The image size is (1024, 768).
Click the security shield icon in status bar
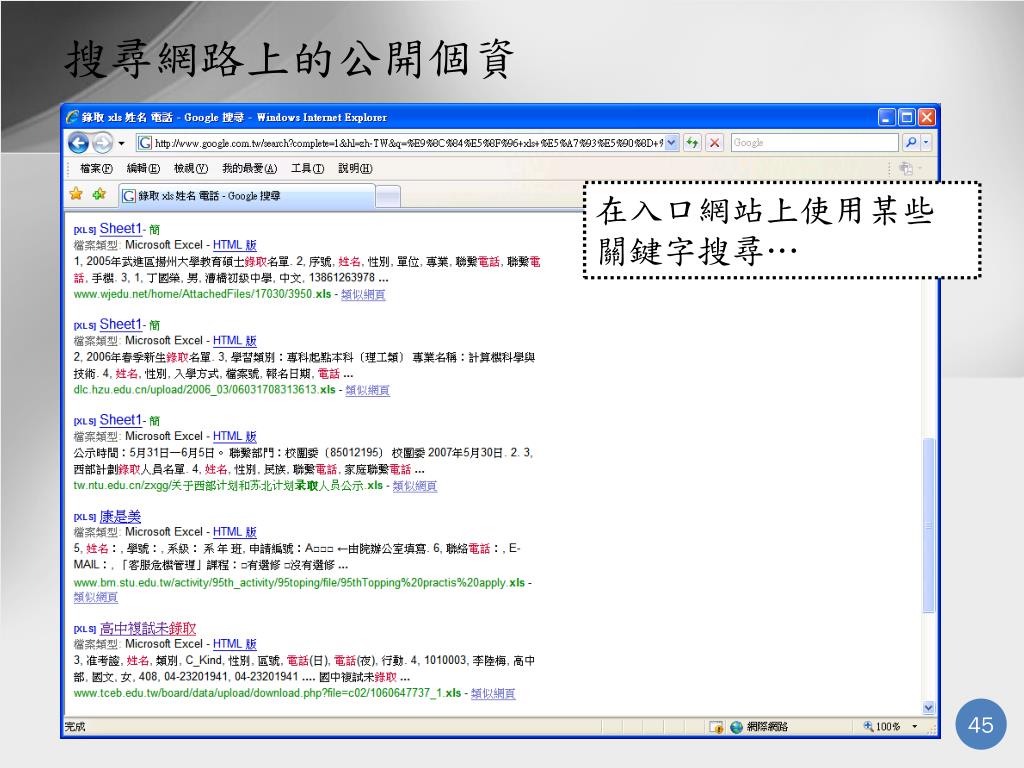click(716, 727)
